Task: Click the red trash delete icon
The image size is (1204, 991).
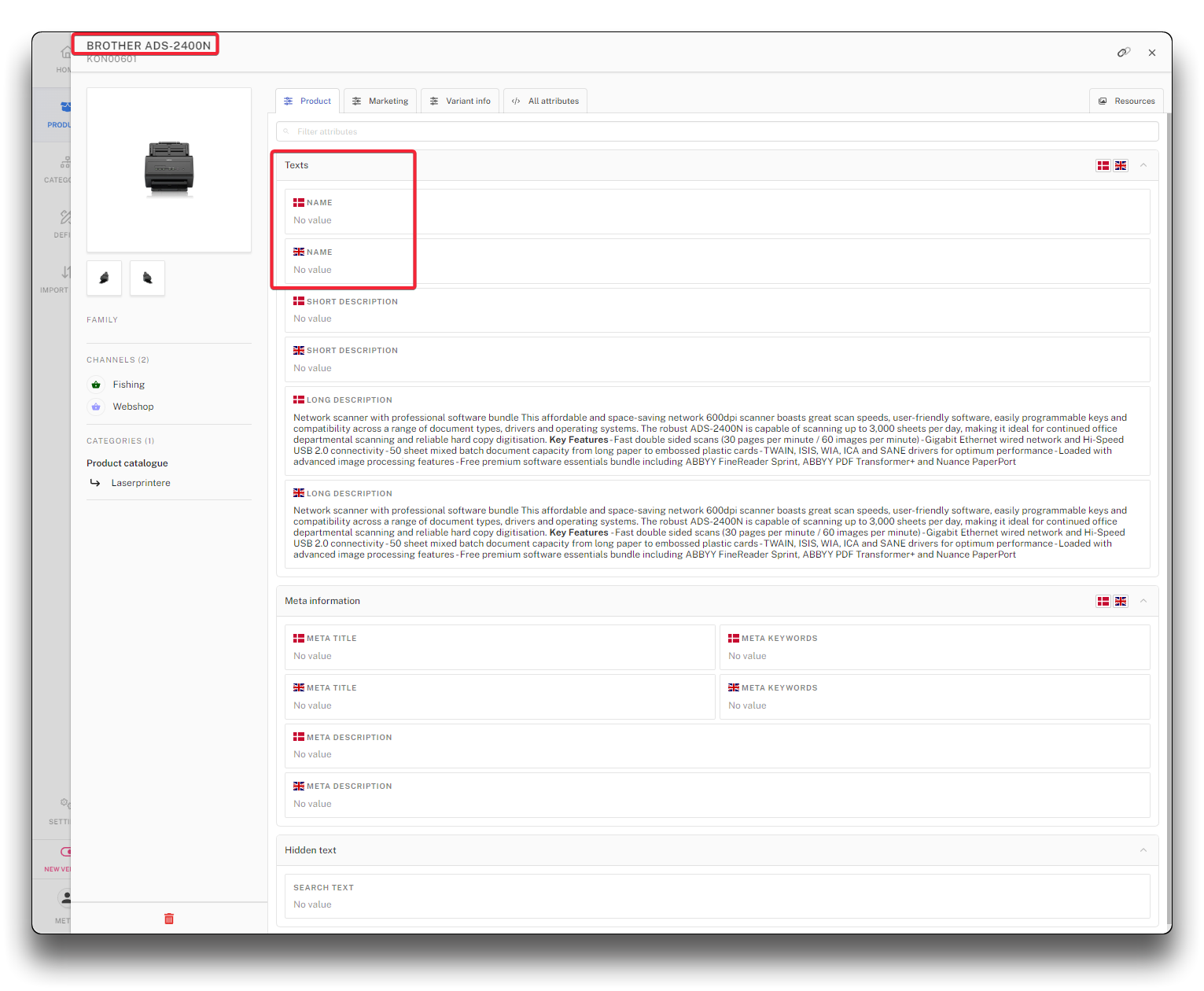Action: tap(169, 919)
